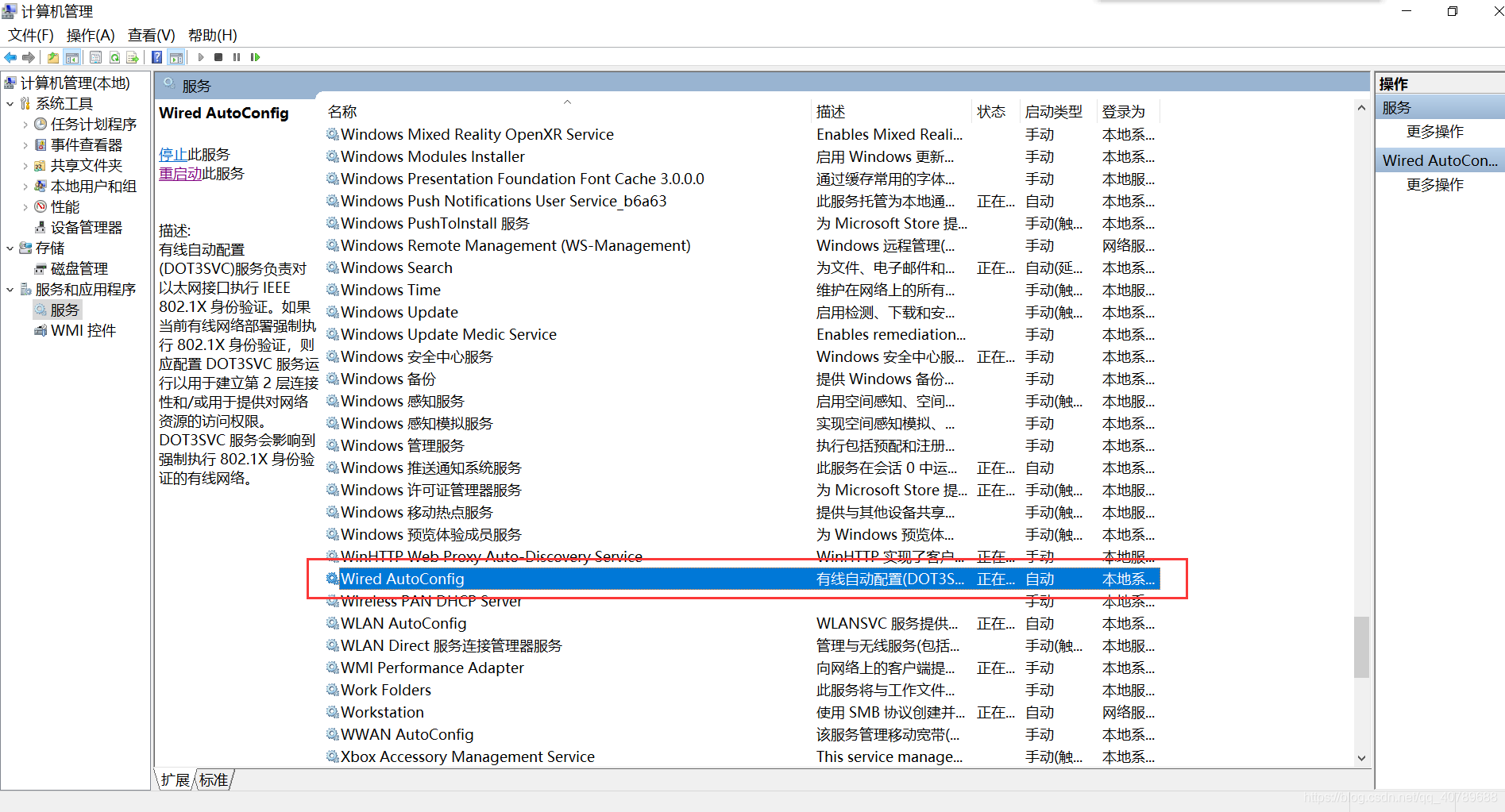Expand the 任务计划程序 node arrow
The width and height of the screenshot is (1505, 812).
pos(25,124)
